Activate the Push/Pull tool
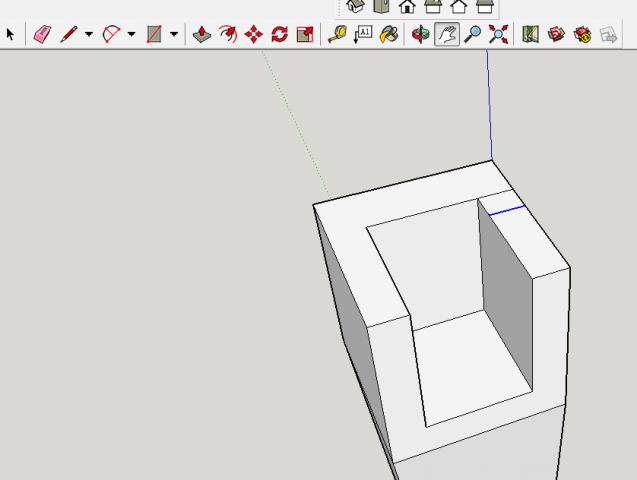The image size is (637, 480). pos(201,34)
